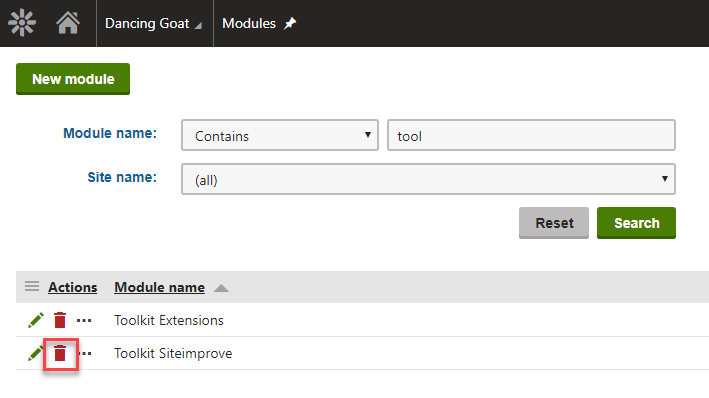
Task: Create a New module
Action: pos(73,79)
